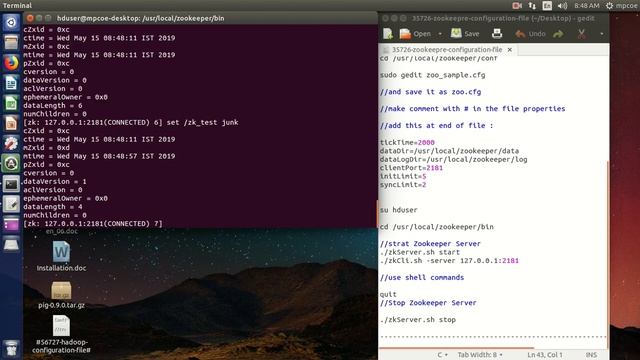640x360 pixels.
Task: Switch to Terminal via dock icon
Action: point(11,184)
